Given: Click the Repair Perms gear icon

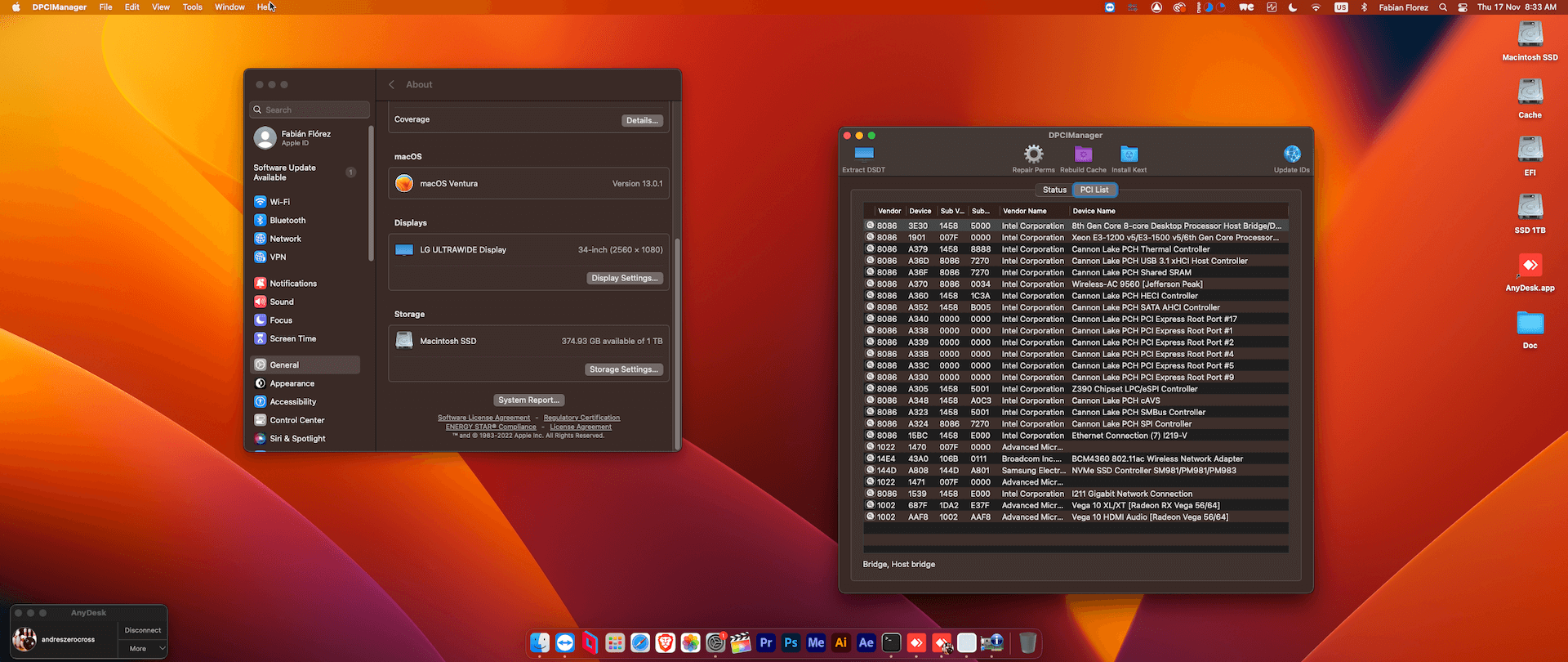Looking at the screenshot, I should [x=1034, y=154].
